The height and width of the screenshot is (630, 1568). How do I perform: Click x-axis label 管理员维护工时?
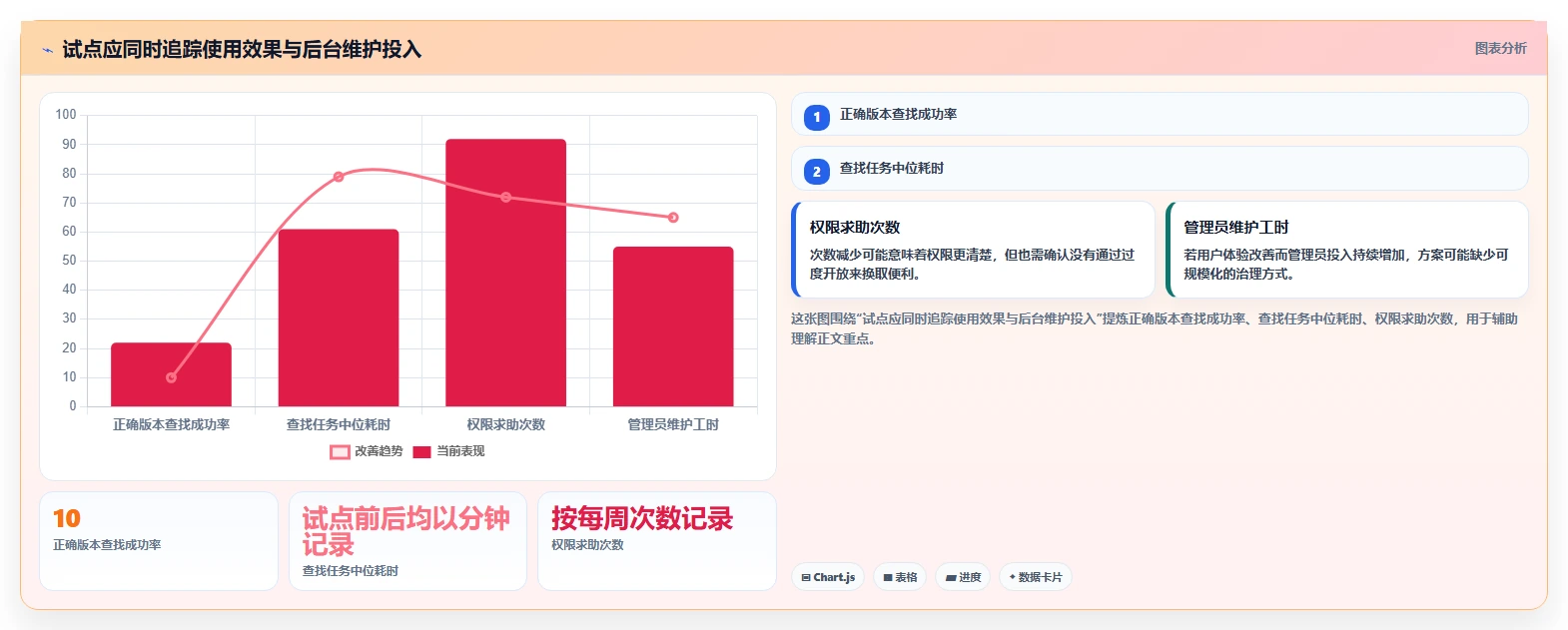(673, 424)
